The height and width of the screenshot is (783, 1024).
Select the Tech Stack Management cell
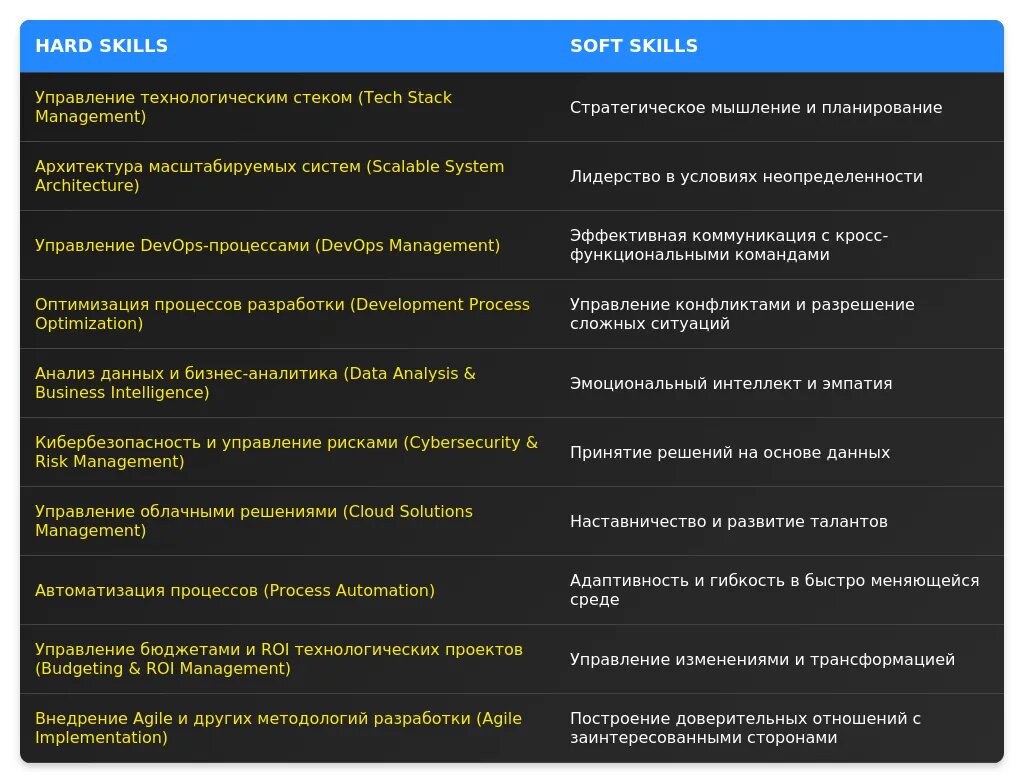[x=287, y=107]
